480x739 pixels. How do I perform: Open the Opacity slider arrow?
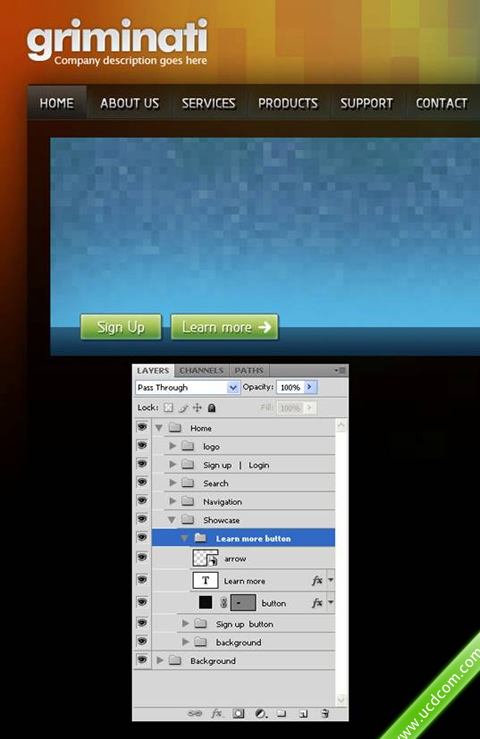pyautogui.click(x=310, y=387)
